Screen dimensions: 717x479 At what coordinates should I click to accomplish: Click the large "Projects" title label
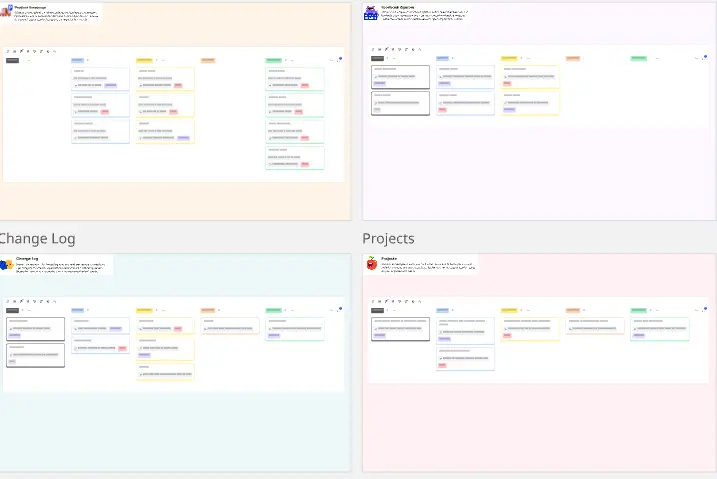[388, 238]
